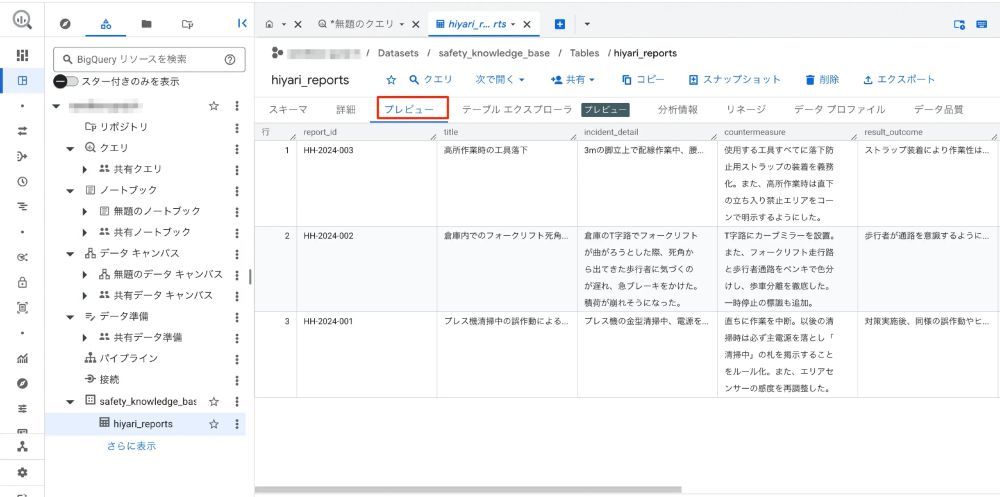Image resolution: width=1000 pixels, height=497 pixels.
Task: Click the top-right window settings icon
Action: 959,24
